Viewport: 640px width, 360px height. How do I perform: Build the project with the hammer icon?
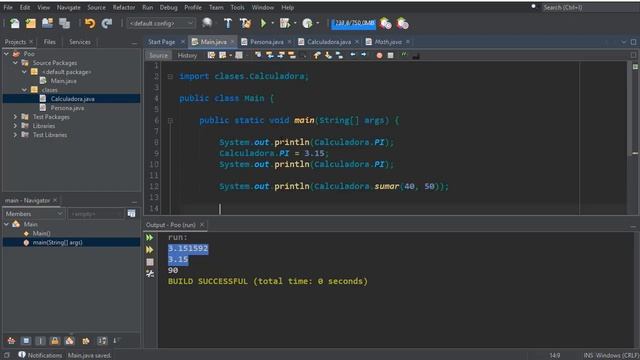click(x=228, y=23)
